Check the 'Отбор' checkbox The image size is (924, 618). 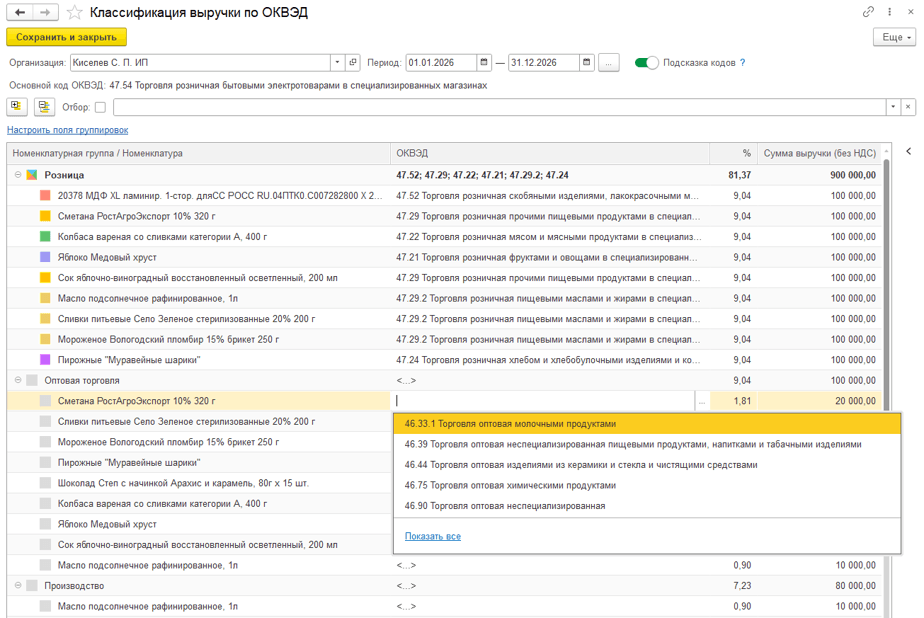tap(100, 108)
